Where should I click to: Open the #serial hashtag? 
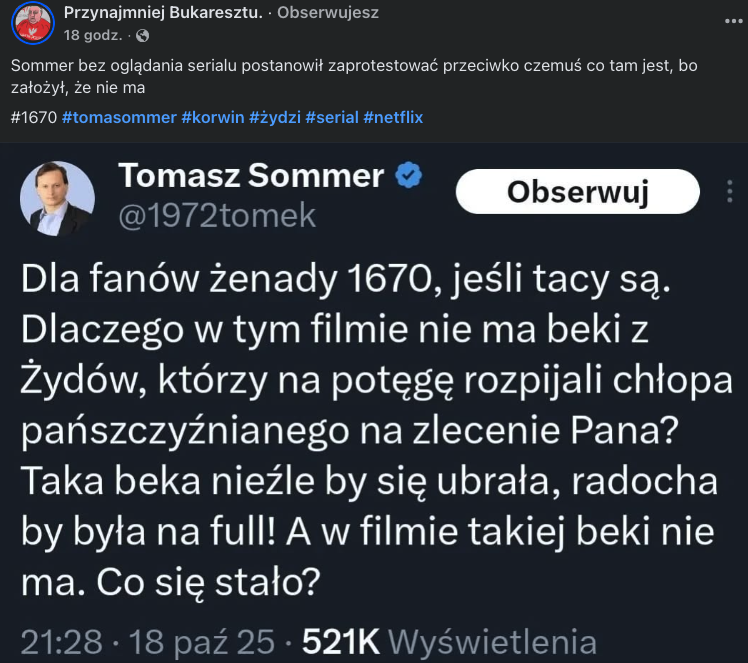tap(332, 117)
